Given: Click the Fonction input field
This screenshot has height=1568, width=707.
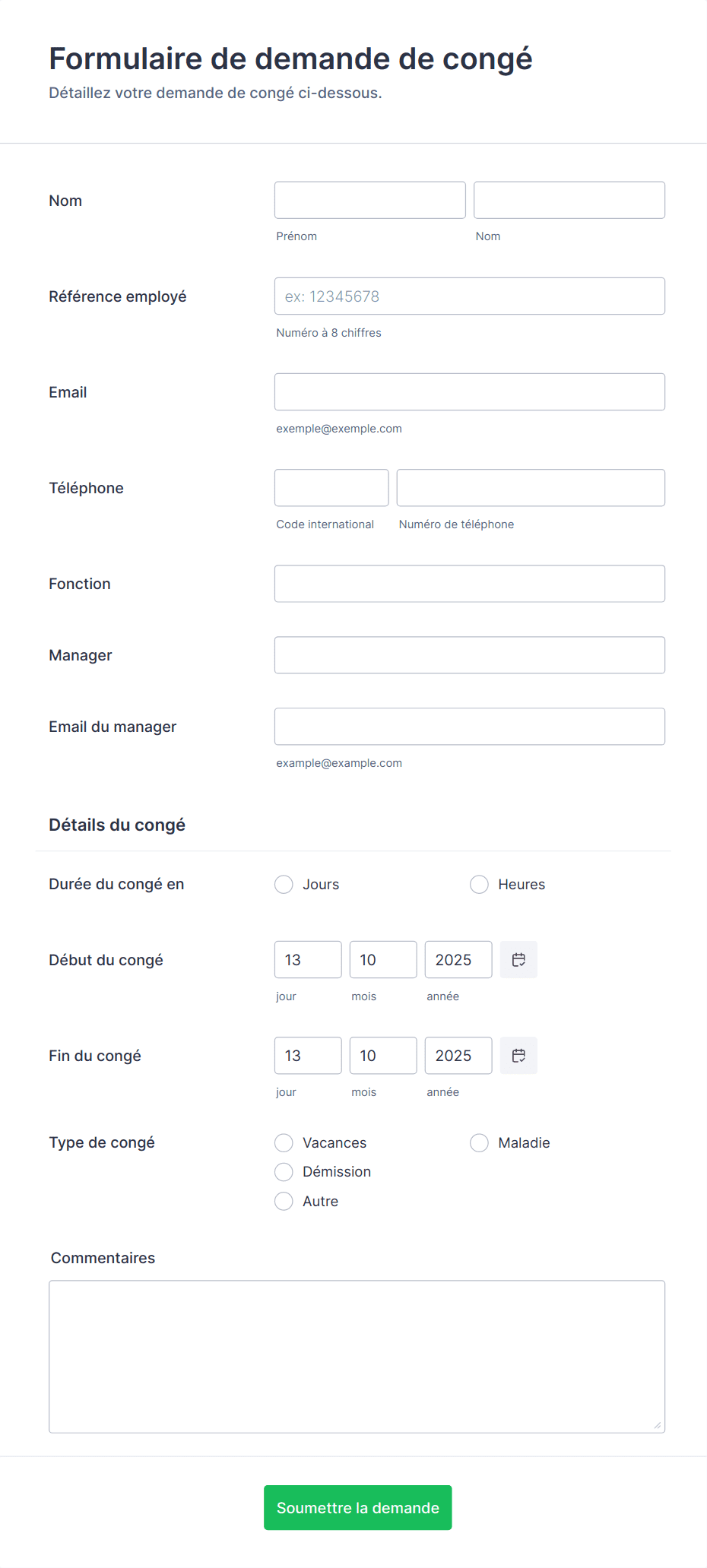Looking at the screenshot, I should (469, 584).
